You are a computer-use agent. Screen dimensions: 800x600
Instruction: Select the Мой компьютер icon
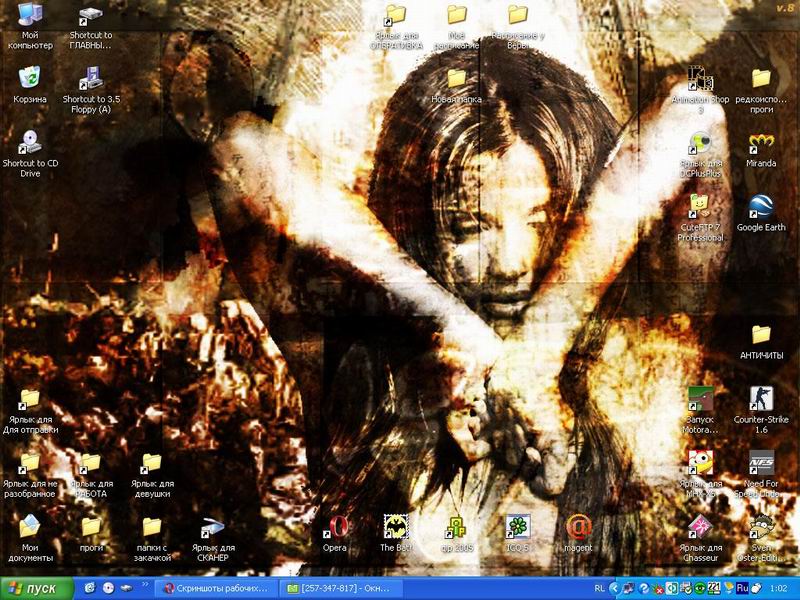click(30, 16)
